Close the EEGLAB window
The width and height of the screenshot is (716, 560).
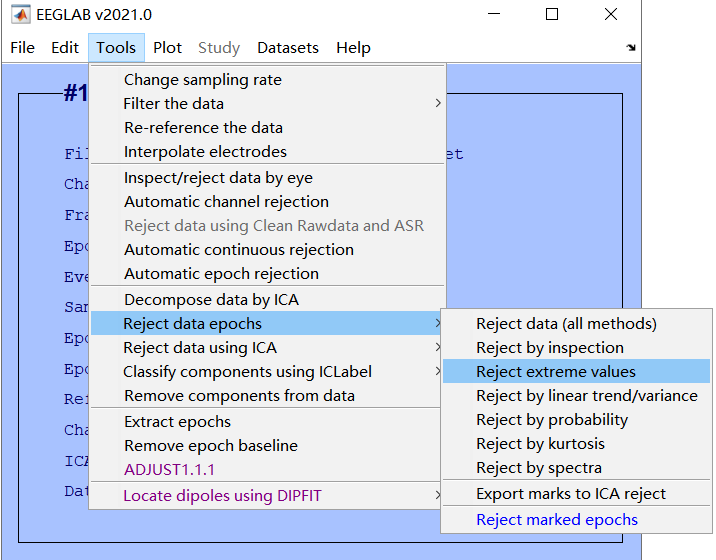[x=611, y=14]
